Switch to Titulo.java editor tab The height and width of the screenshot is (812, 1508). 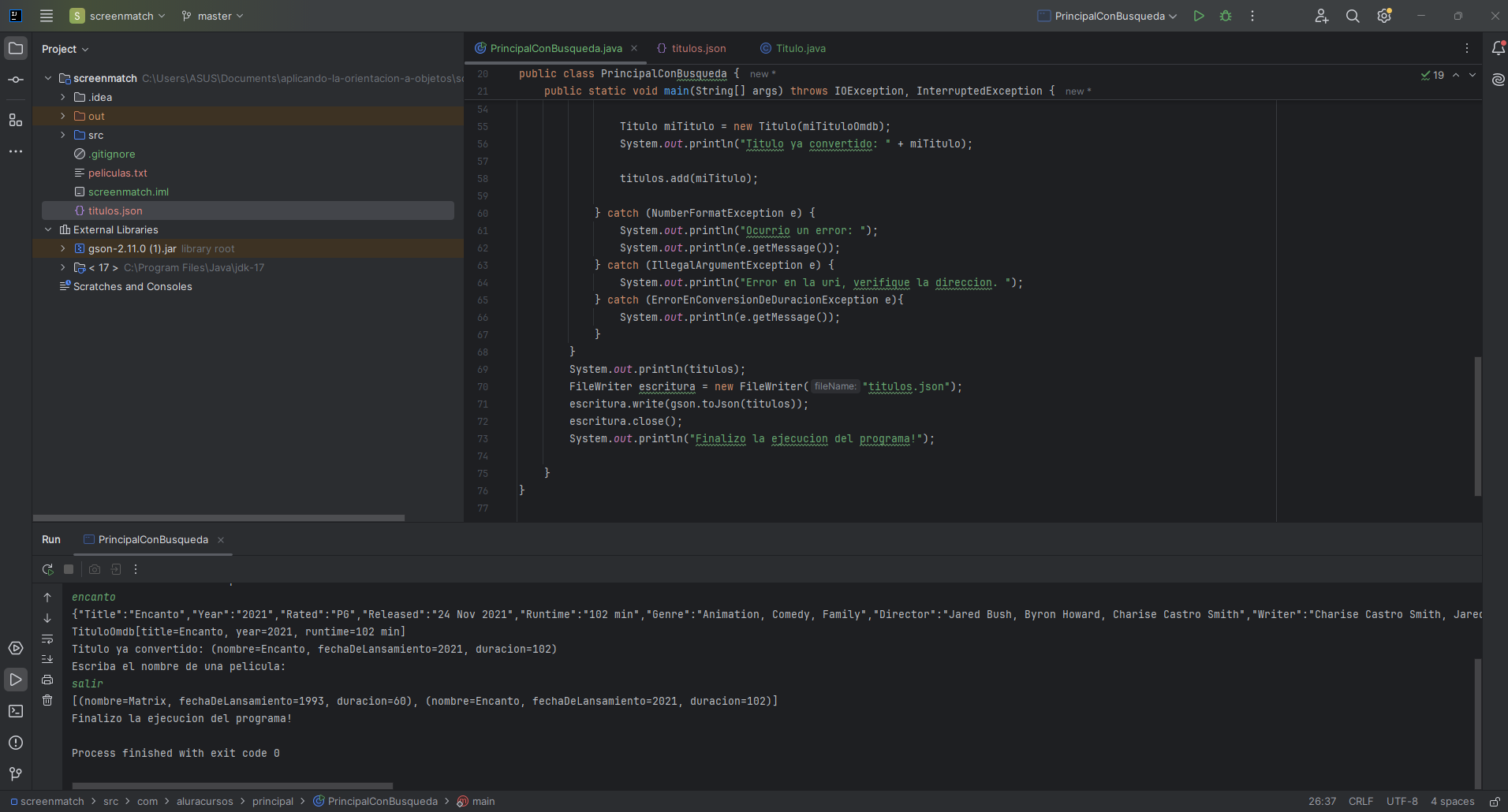coord(793,48)
